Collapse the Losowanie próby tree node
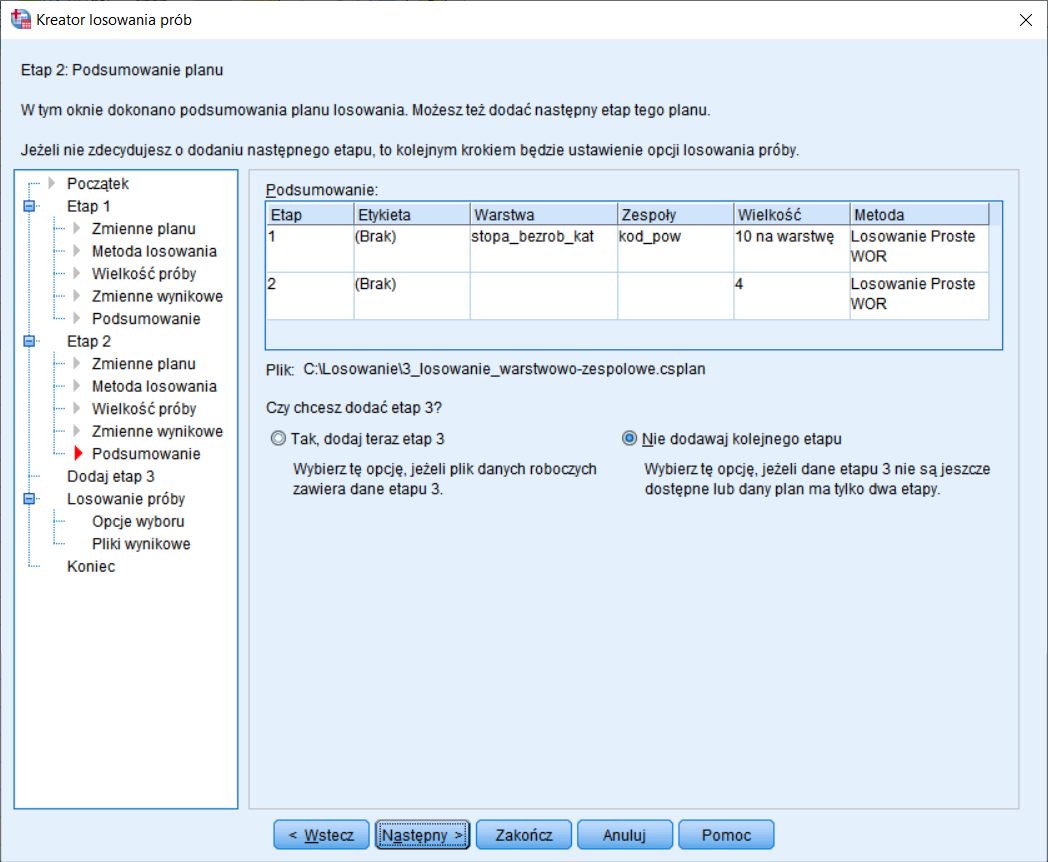 click(x=29, y=498)
